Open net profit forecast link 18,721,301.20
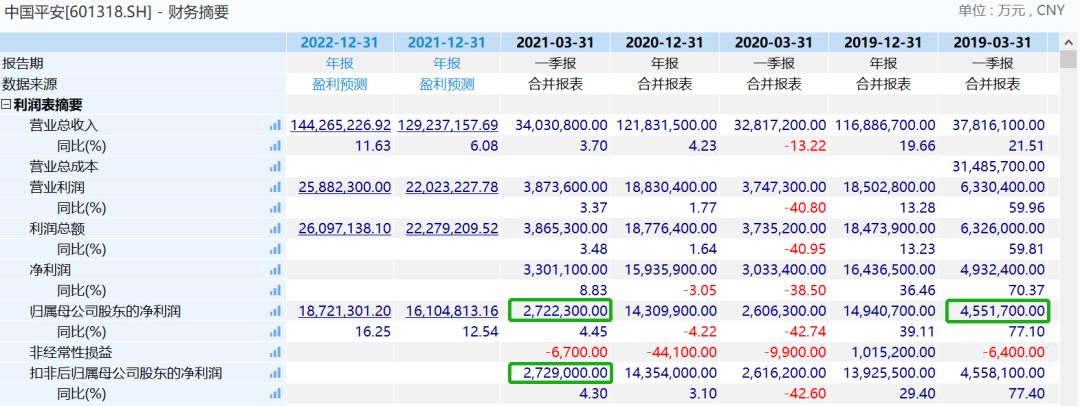This screenshot has width=1080, height=406. click(x=345, y=312)
